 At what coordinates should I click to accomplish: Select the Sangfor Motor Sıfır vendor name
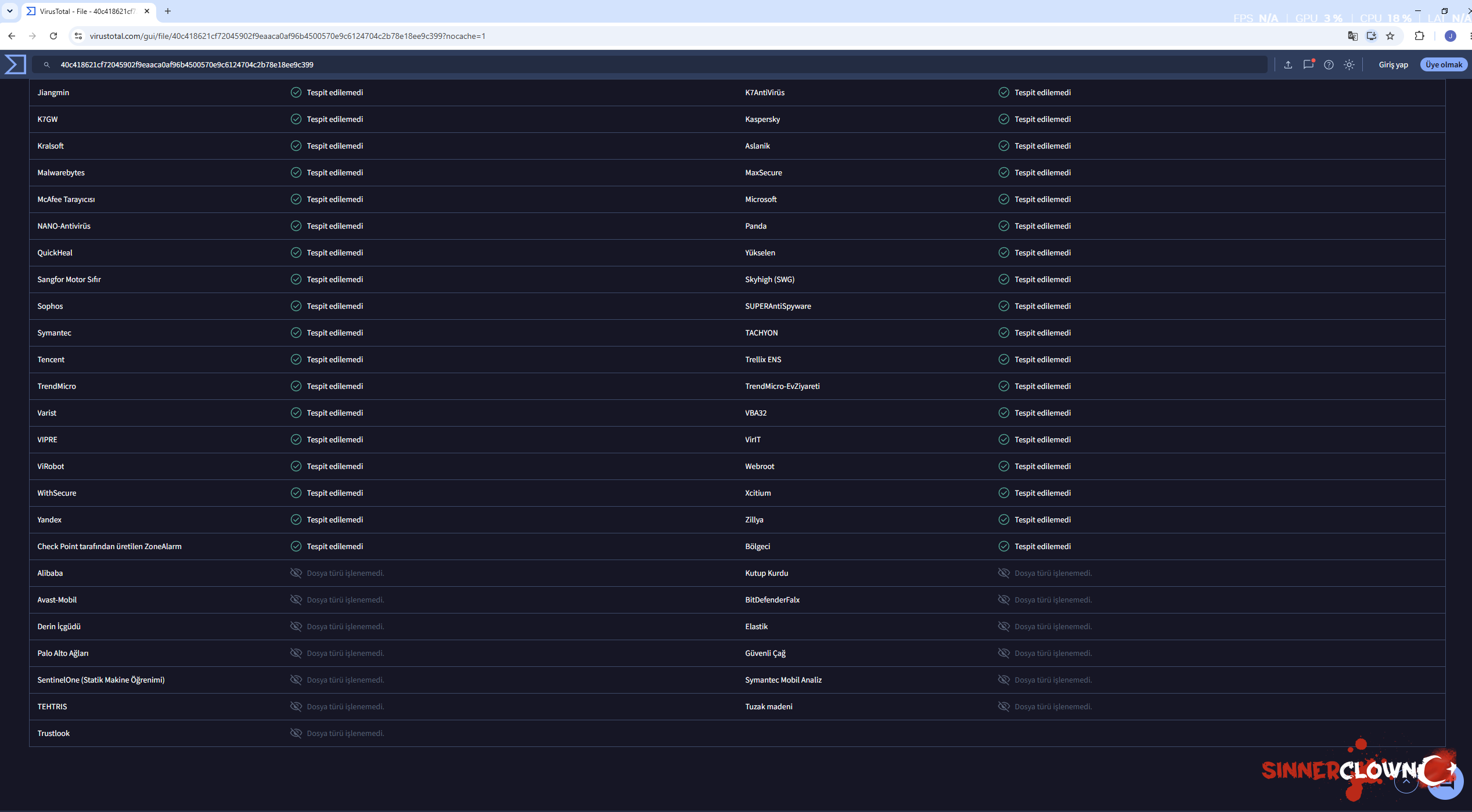pos(69,279)
